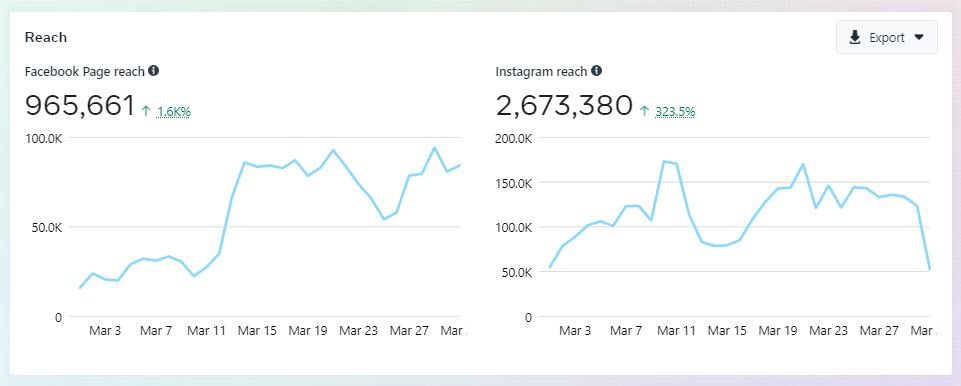
Task: Click Mar 19 label under Instagram chart
Action: pos(778,331)
